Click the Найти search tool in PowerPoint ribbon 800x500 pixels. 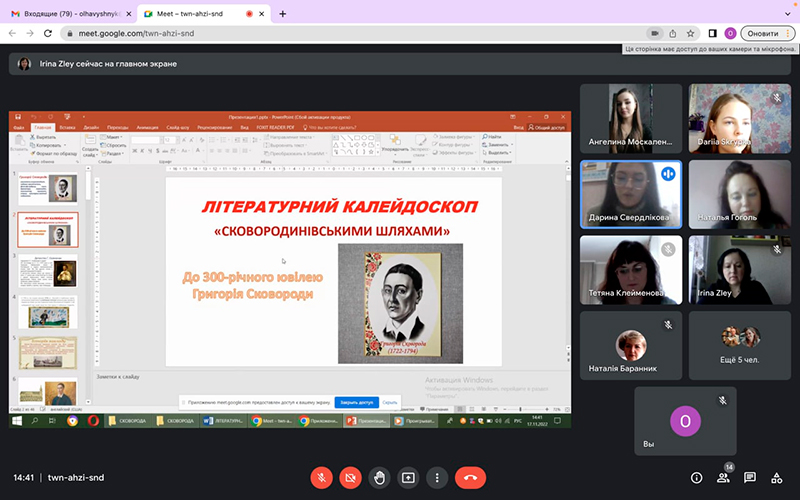(x=492, y=137)
